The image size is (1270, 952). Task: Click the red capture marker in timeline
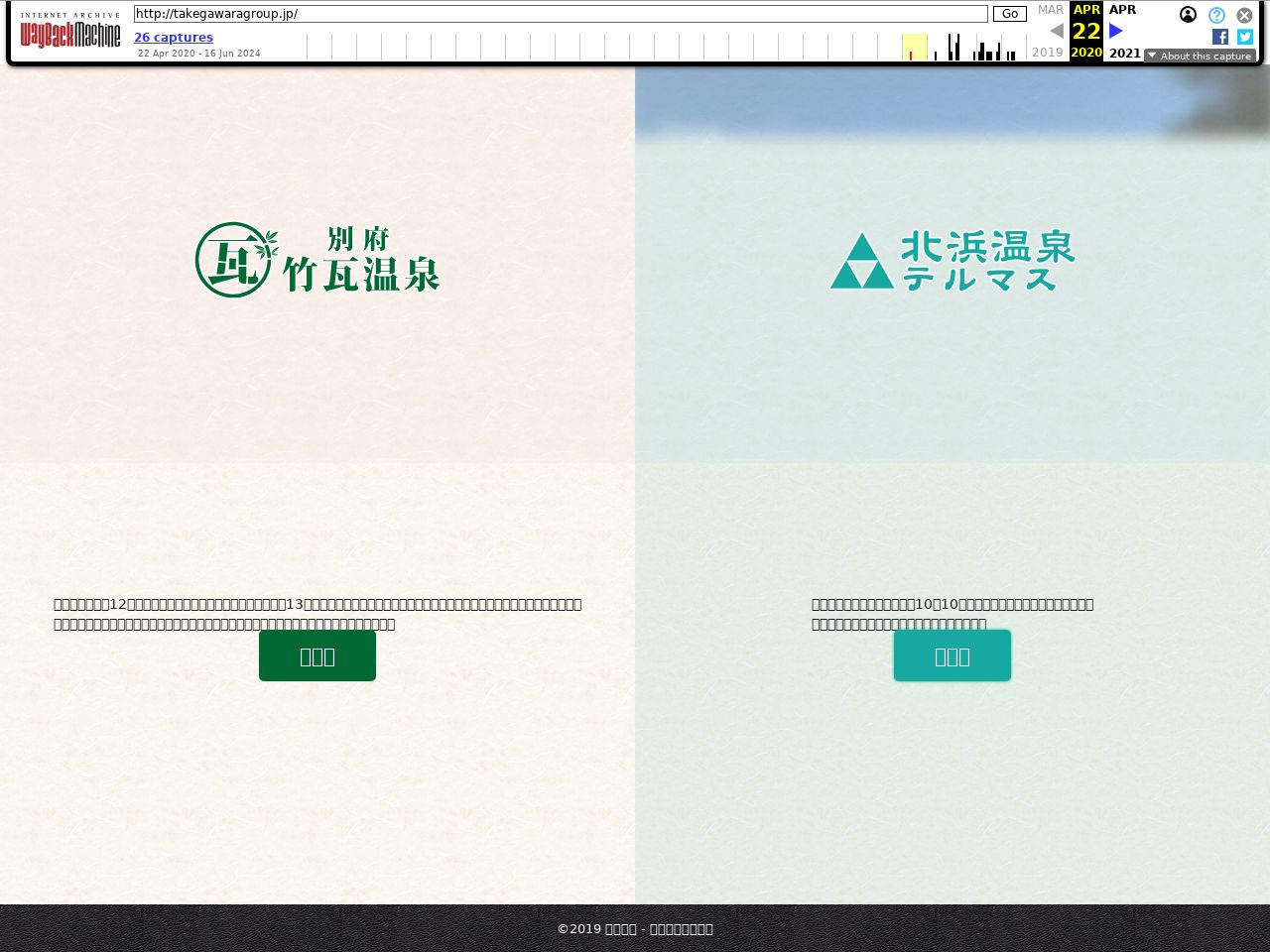click(911, 56)
